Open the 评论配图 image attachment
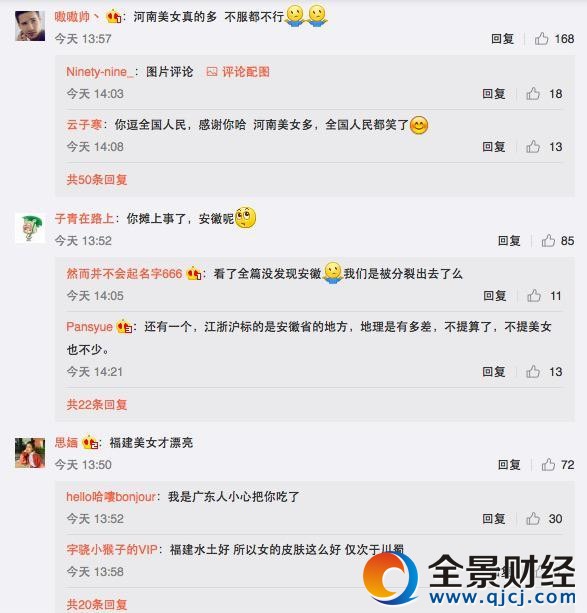Viewport: 587px width, 613px height. click(238, 72)
